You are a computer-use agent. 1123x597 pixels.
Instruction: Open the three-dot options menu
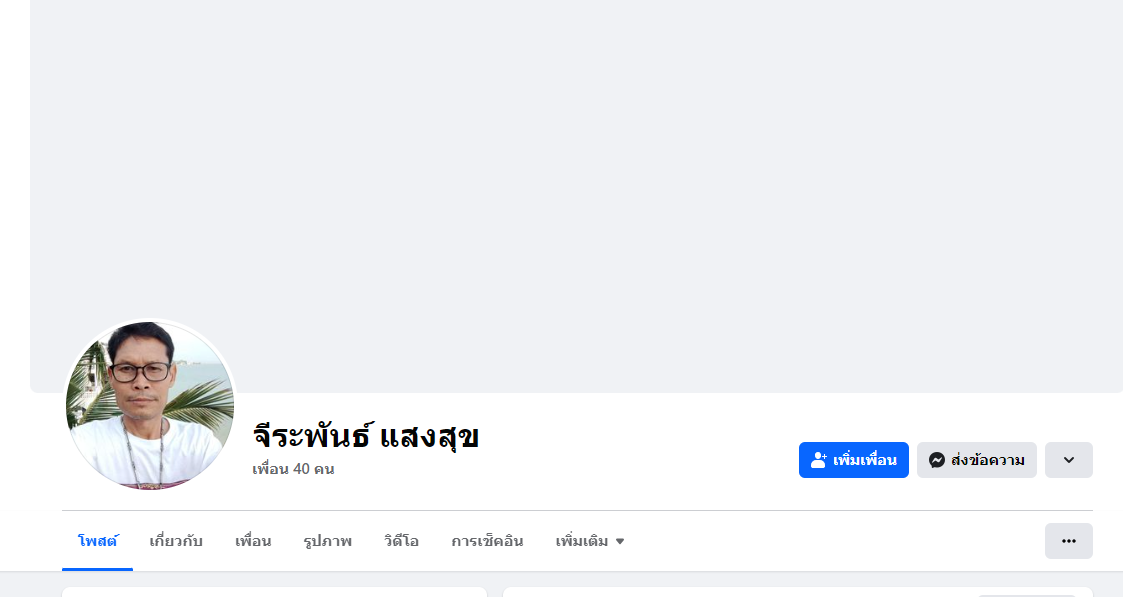coord(1068,541)
